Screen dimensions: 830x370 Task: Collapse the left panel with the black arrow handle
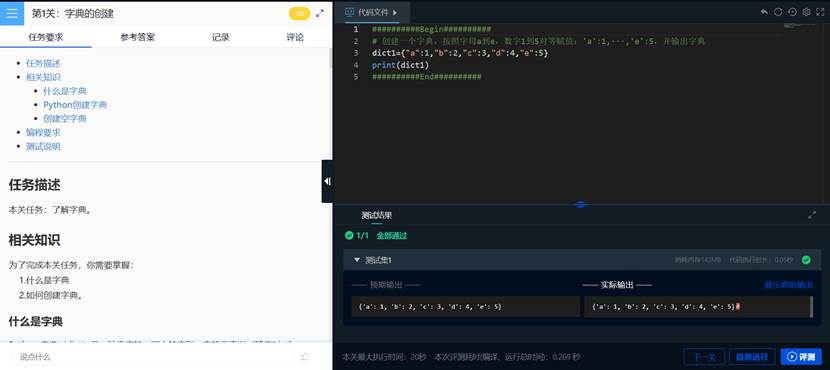(x=327, y=181)
